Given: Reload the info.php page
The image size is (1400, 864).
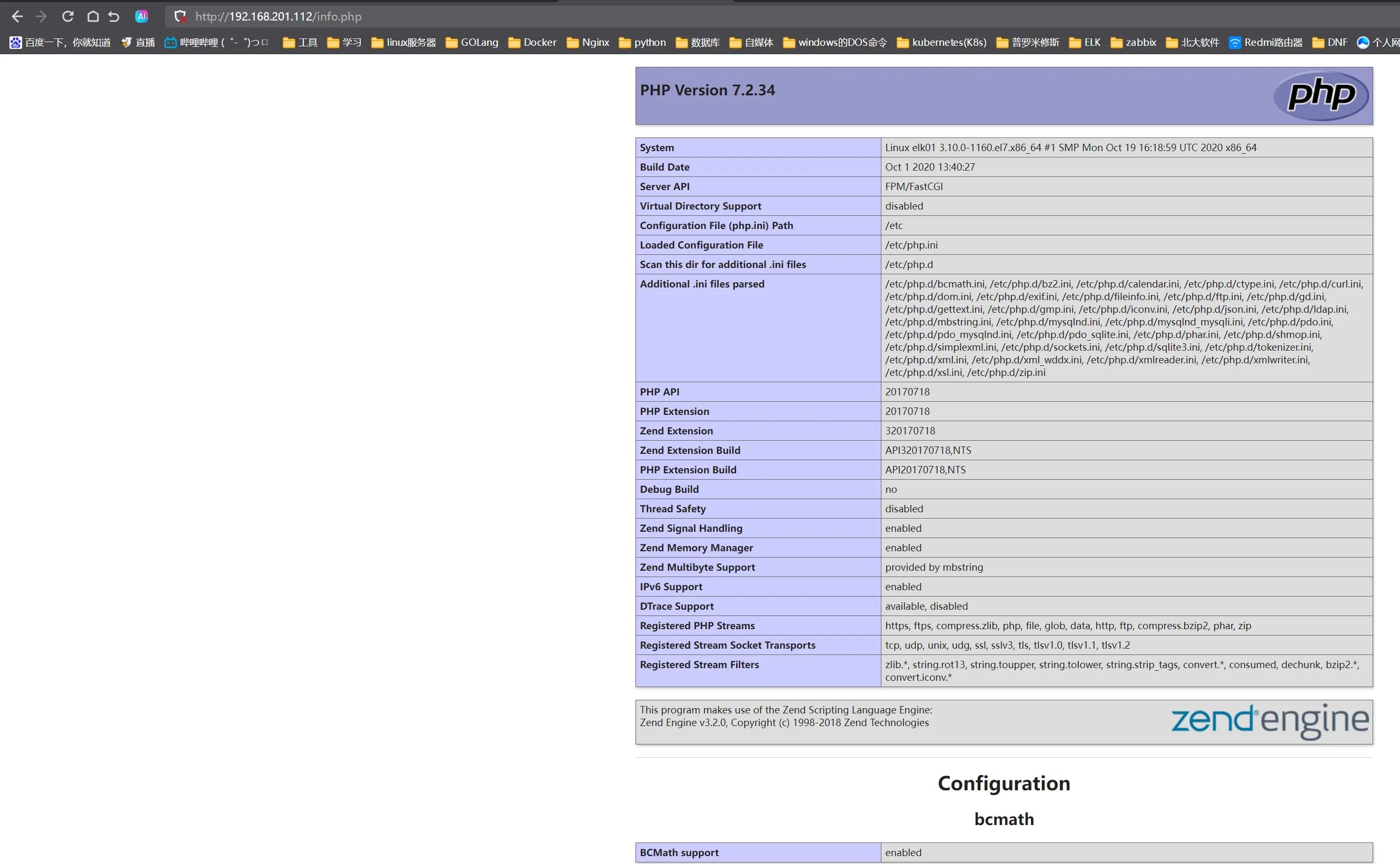Looking at the screenshot, I should [67, 16].
